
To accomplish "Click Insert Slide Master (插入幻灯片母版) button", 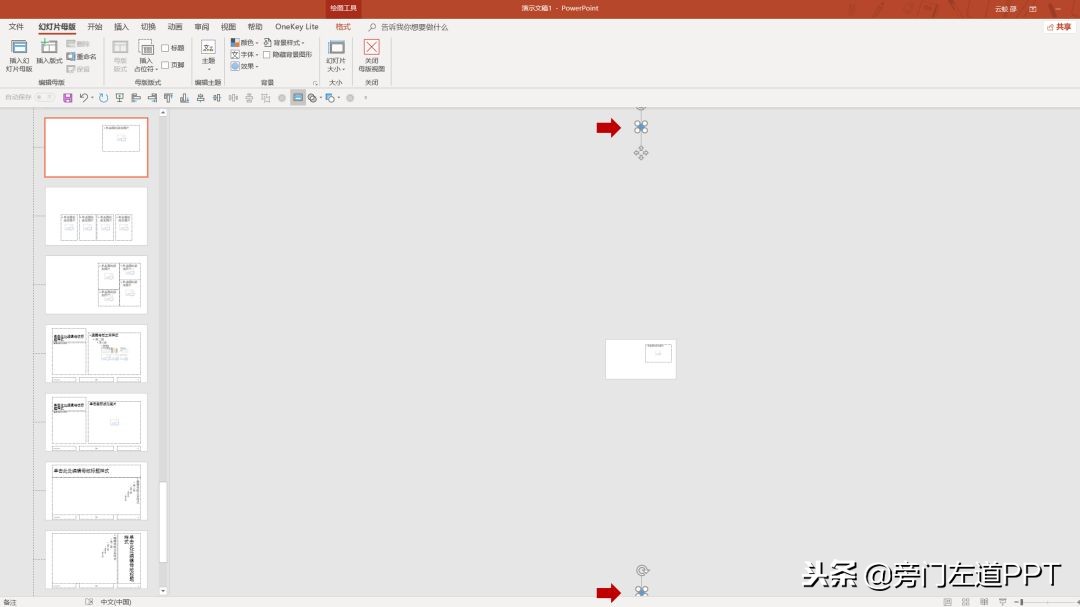I will [x=19, y=56].
